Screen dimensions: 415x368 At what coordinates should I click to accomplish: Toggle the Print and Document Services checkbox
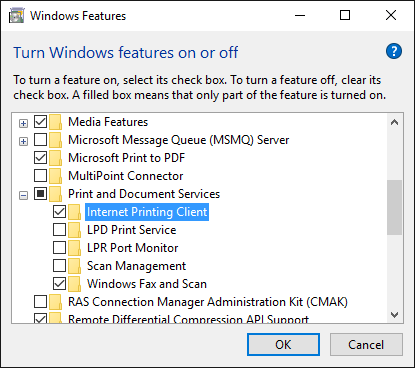[40, 193]
